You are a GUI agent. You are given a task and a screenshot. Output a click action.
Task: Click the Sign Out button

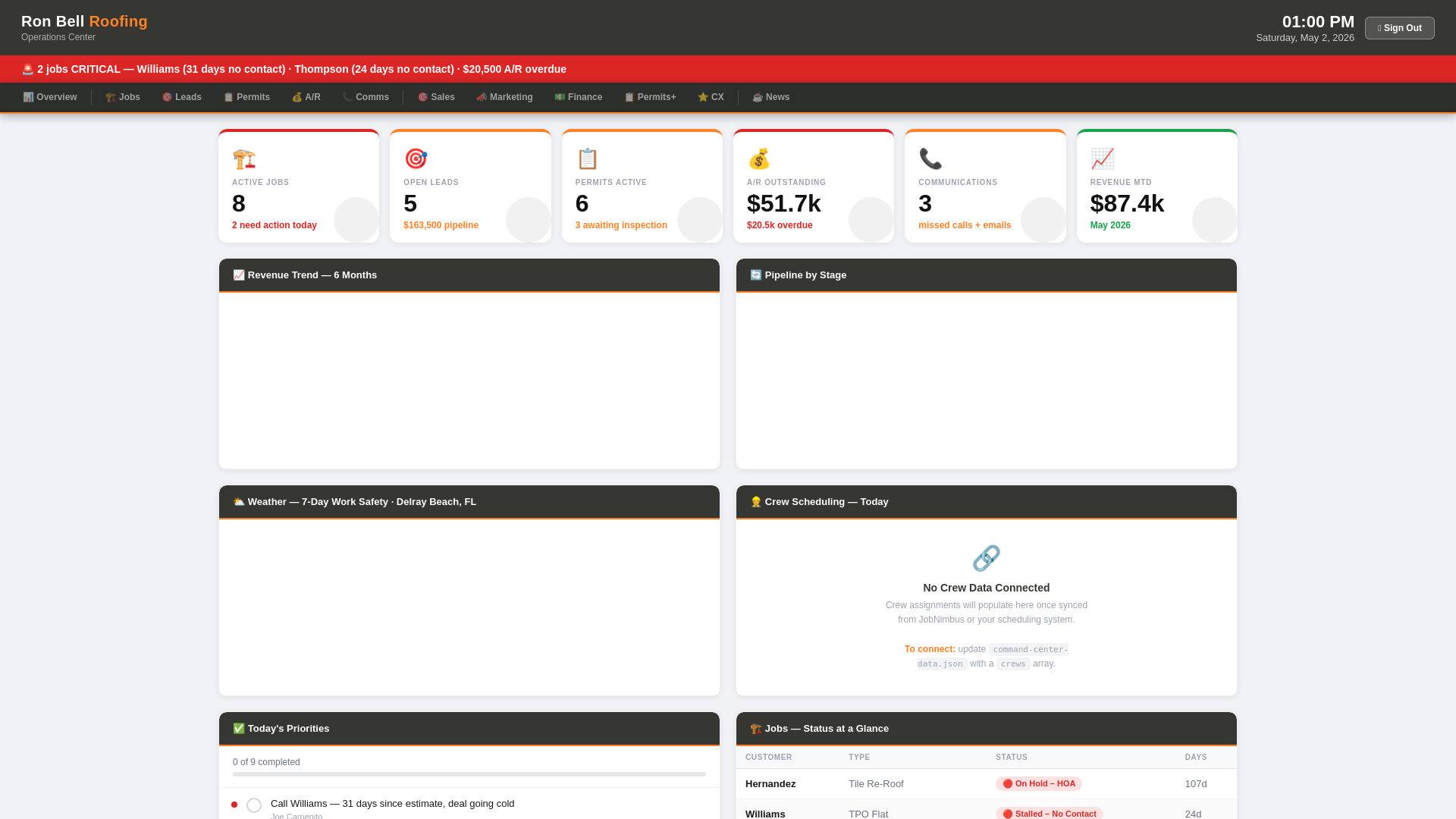[x=1400, y=28]
